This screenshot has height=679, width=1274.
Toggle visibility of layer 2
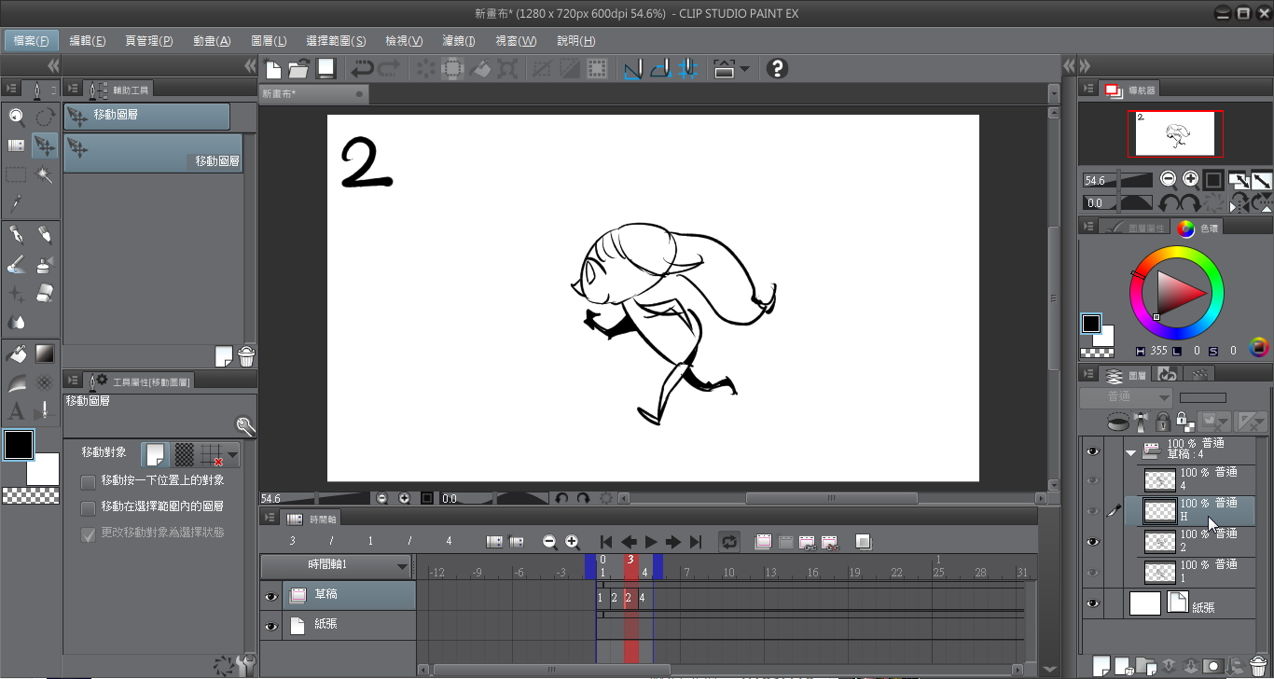pyautogui.click(x=1092, y=542)
